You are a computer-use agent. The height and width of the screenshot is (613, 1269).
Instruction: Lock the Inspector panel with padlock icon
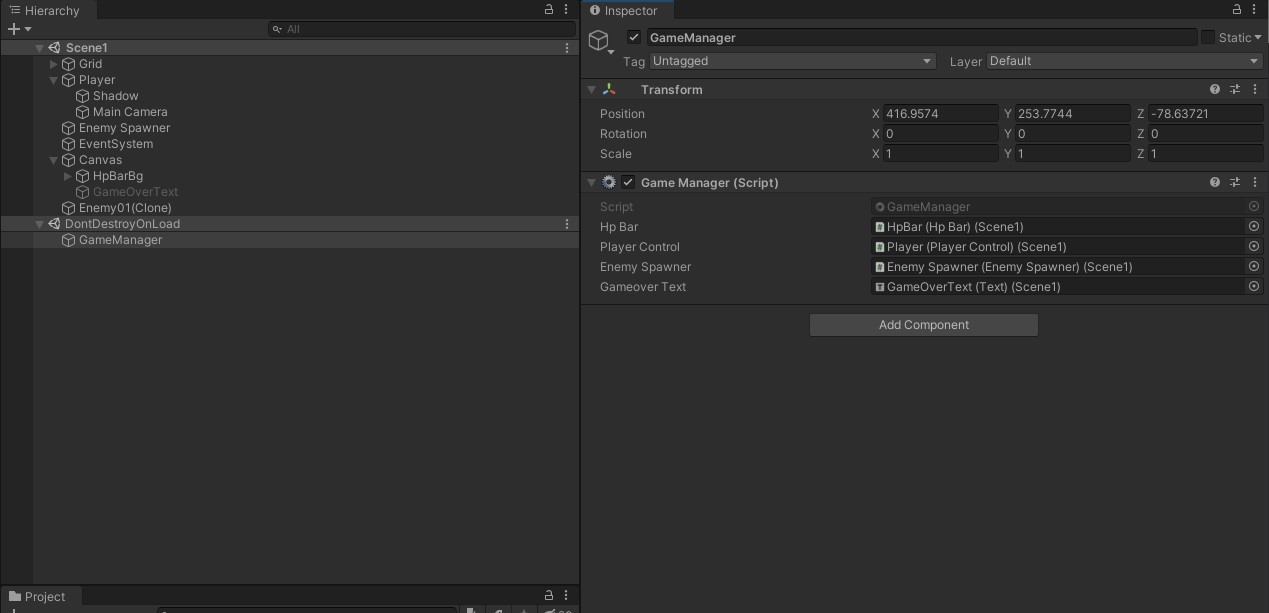tap(1238, 9)
